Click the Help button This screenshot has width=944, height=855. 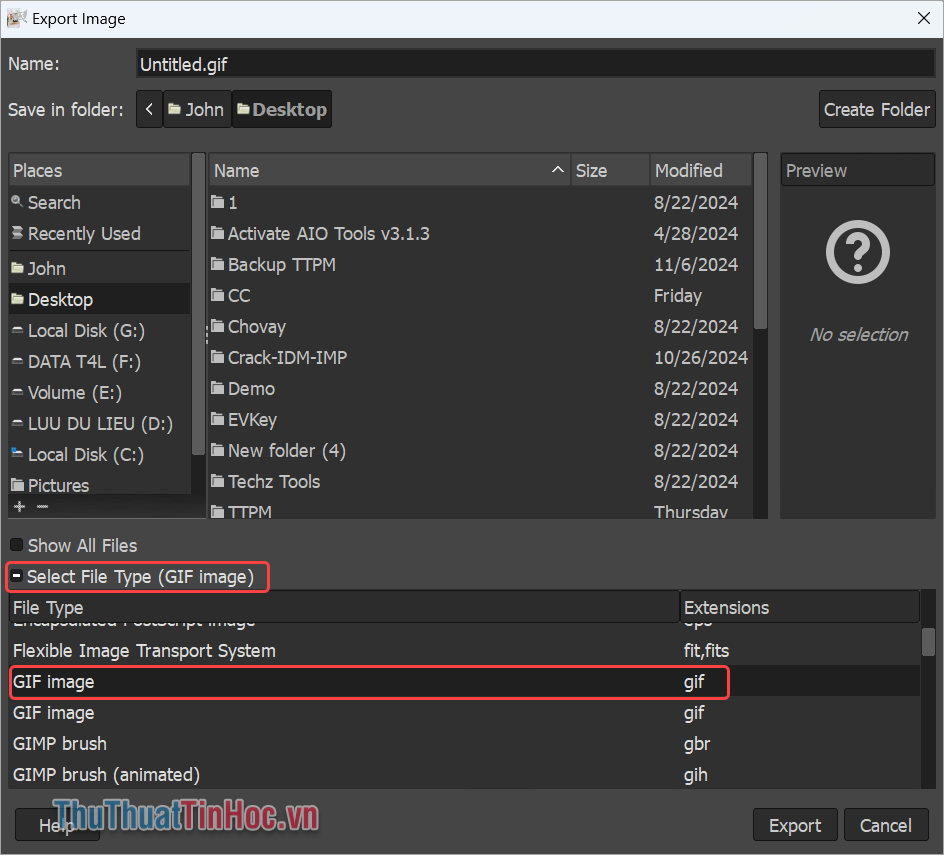57,824
